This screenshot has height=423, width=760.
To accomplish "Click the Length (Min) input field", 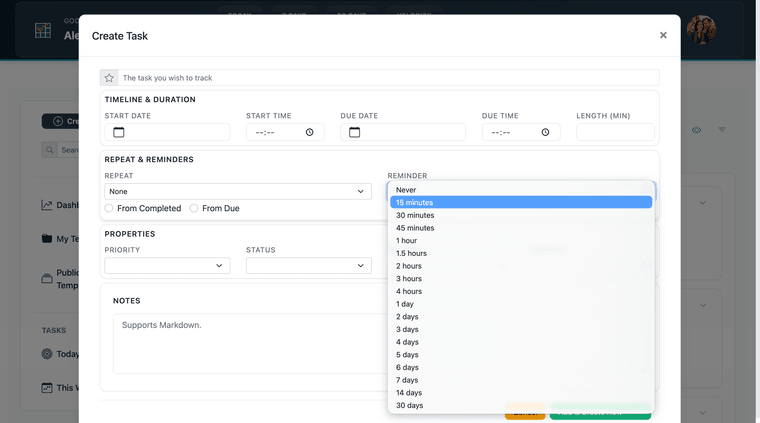I will point(615,132).
